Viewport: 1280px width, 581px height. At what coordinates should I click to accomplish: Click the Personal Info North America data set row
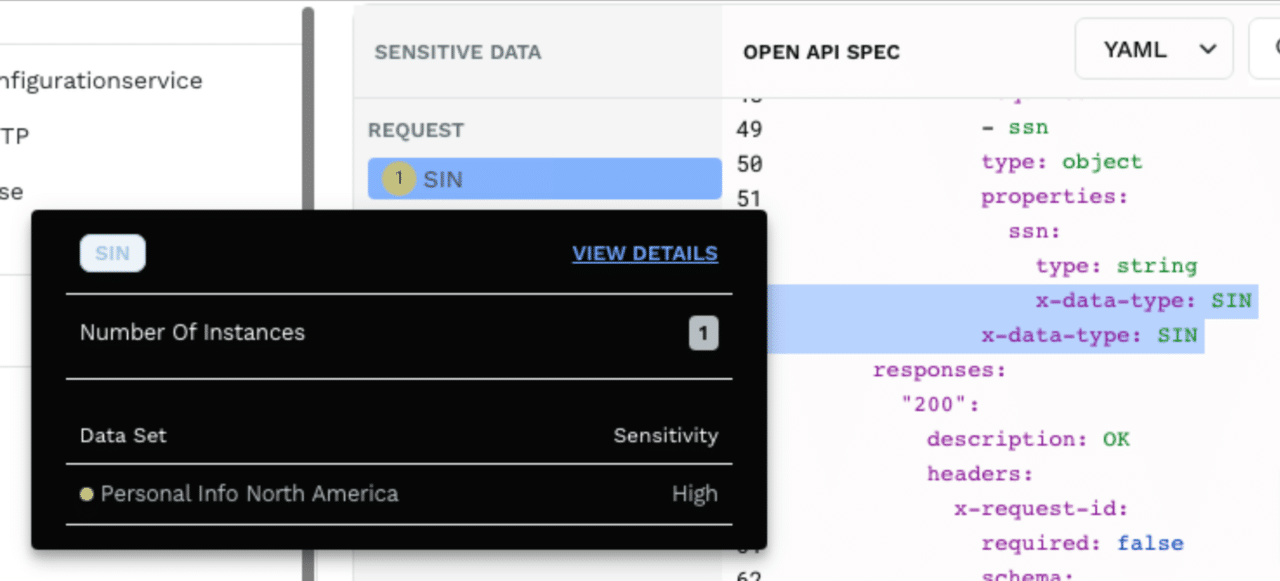click(249, 493)
